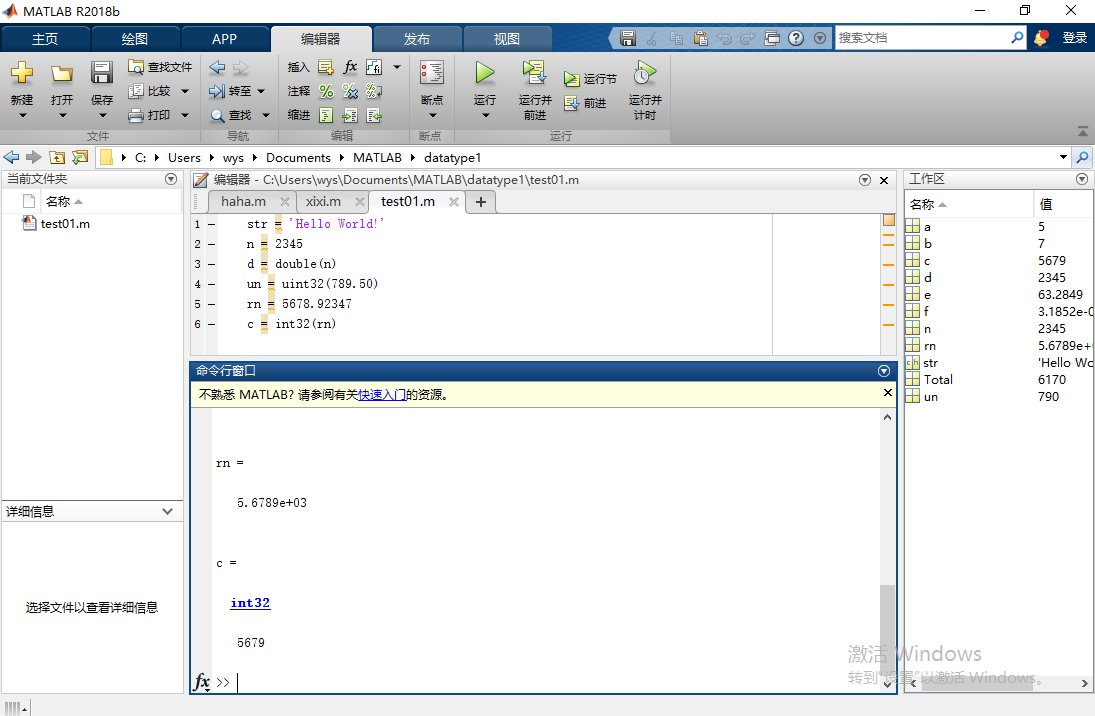Open the Command Window actions menu
This screenshot has height=716, width=1095.
pos(883,371)
